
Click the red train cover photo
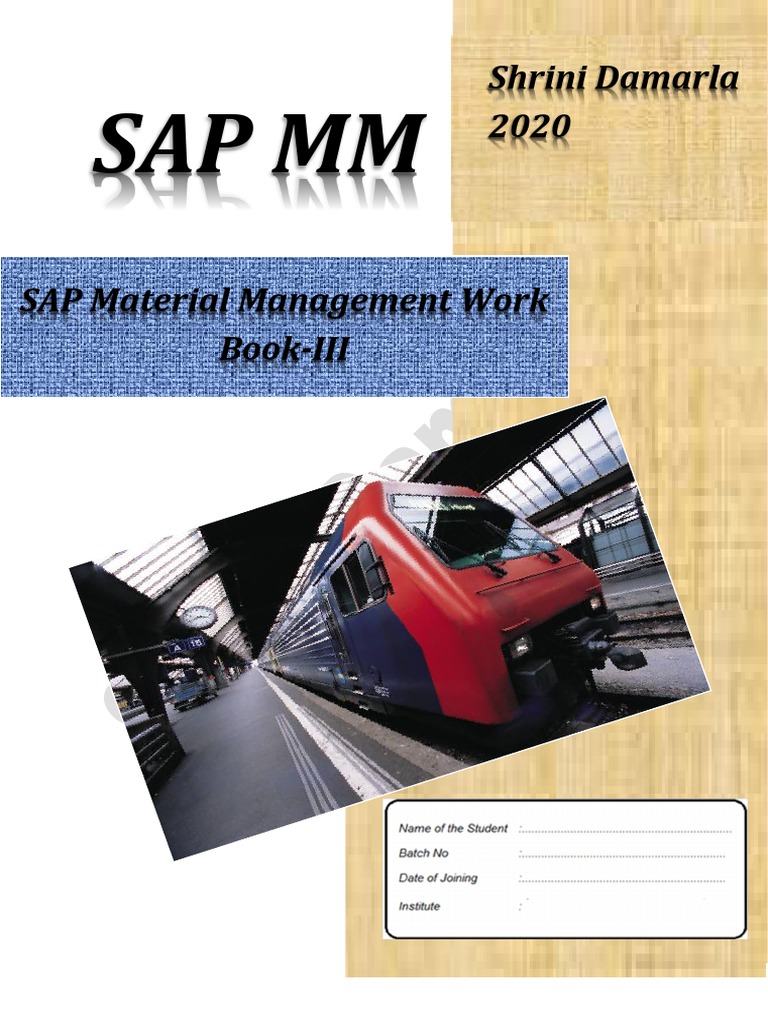(389, 627)
